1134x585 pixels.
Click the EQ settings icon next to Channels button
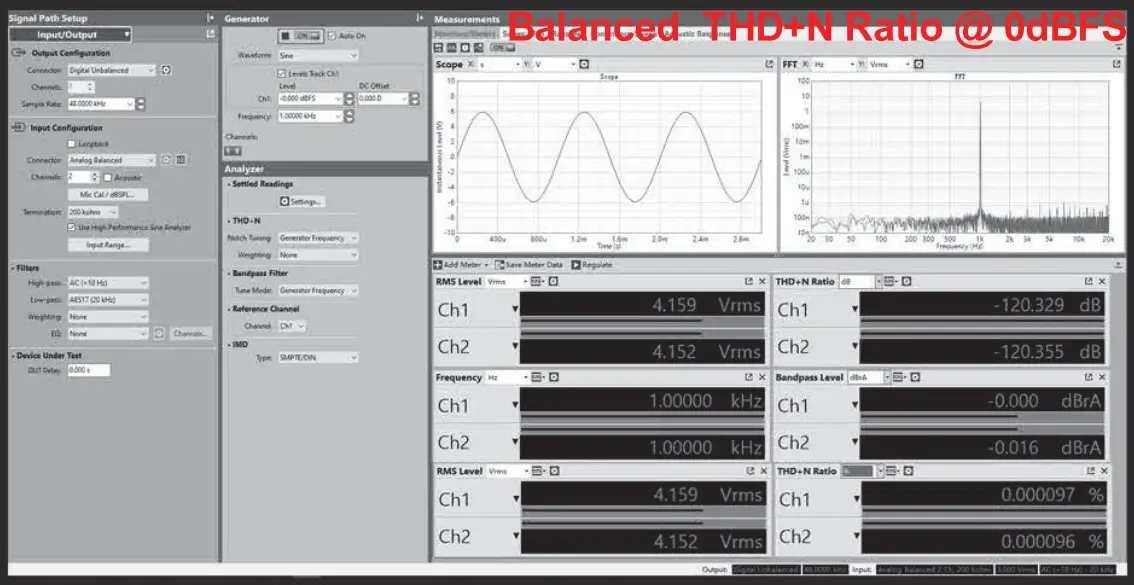(x=160, y=334)
